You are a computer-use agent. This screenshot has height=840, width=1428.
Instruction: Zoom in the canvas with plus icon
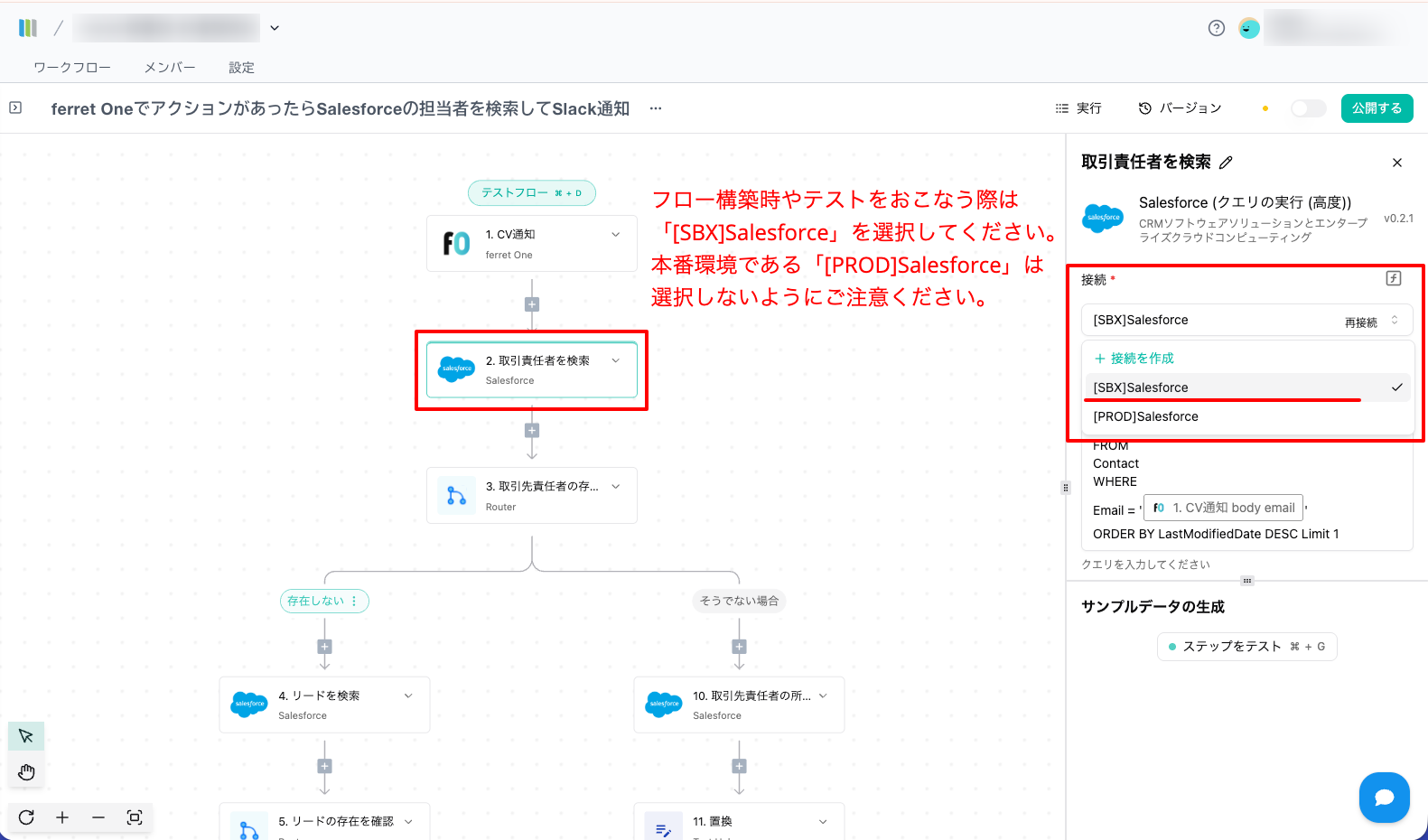[62, 817]
